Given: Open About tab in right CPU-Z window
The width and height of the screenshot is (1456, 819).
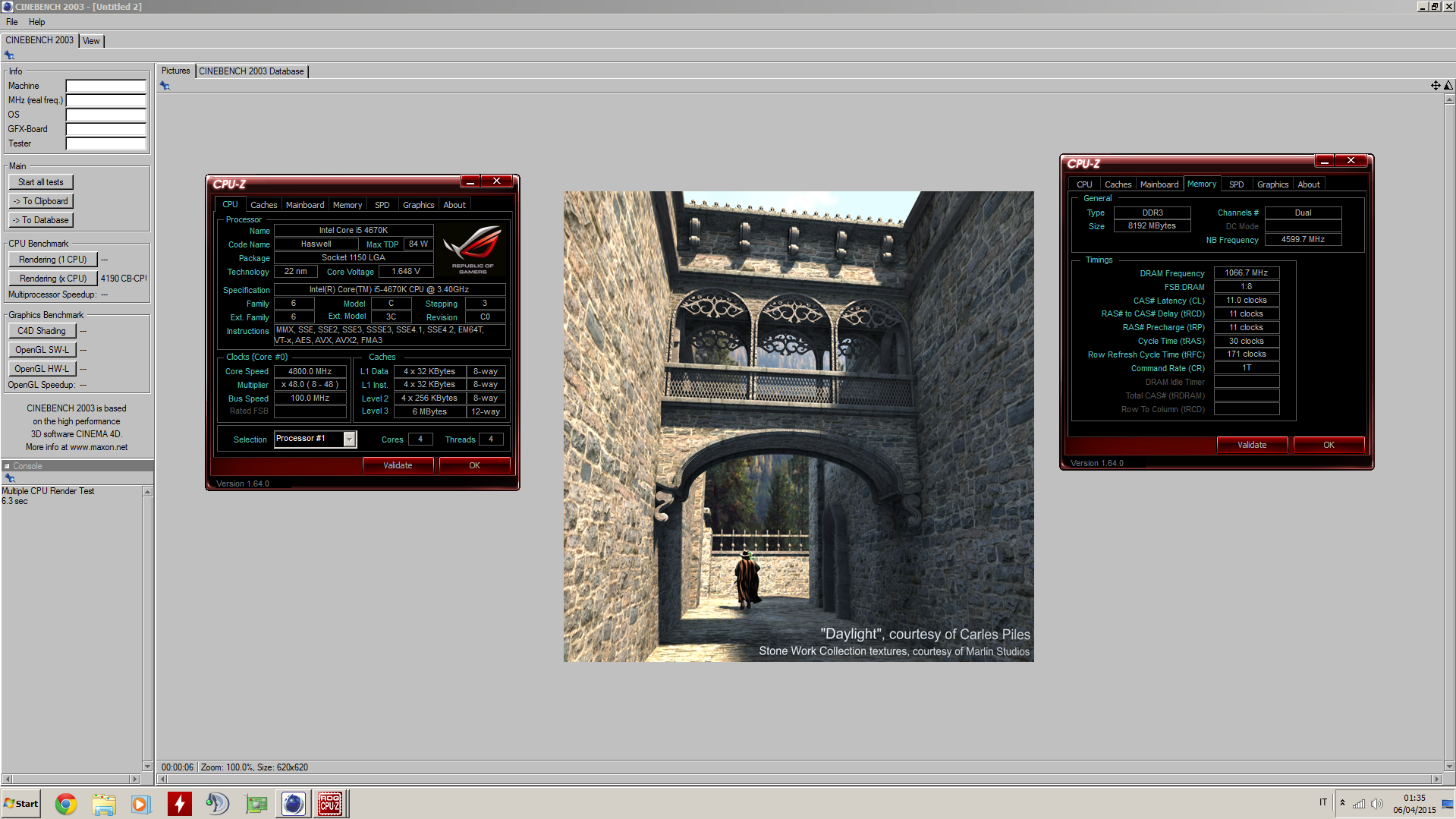Looking at the screenshot, I should coord(1309,184).
